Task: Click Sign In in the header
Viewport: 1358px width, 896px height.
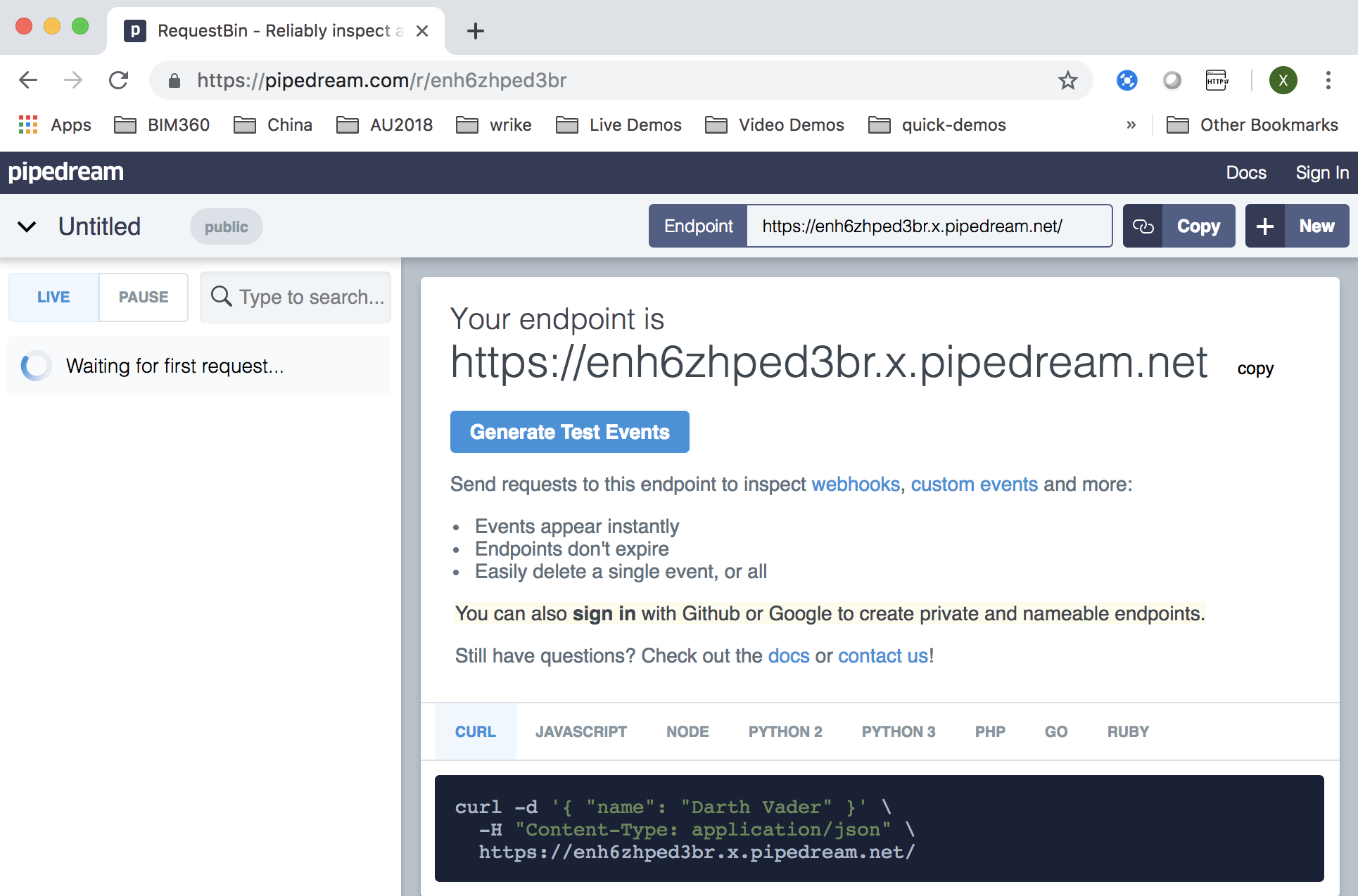Action: (1322, 172)
